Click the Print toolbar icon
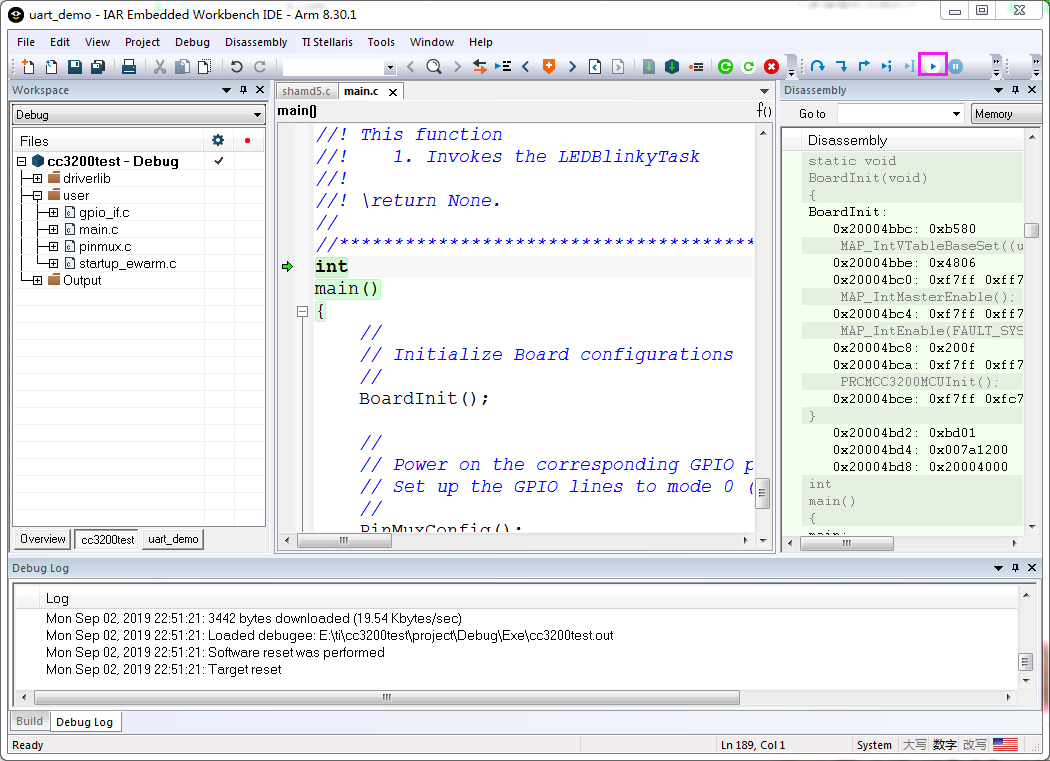Viewport: 1050px width, 761px height. (x=129, y=66)
